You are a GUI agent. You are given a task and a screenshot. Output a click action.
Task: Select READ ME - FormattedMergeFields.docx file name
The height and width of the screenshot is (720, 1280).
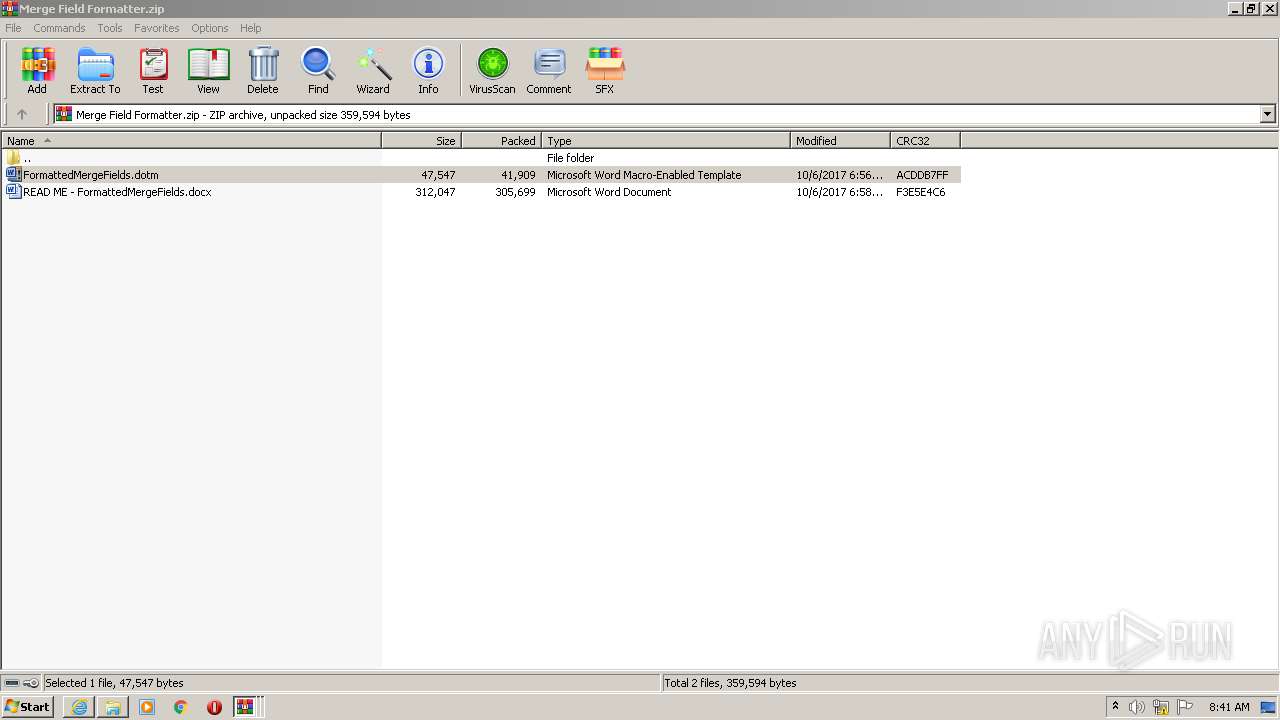point(117,192)
